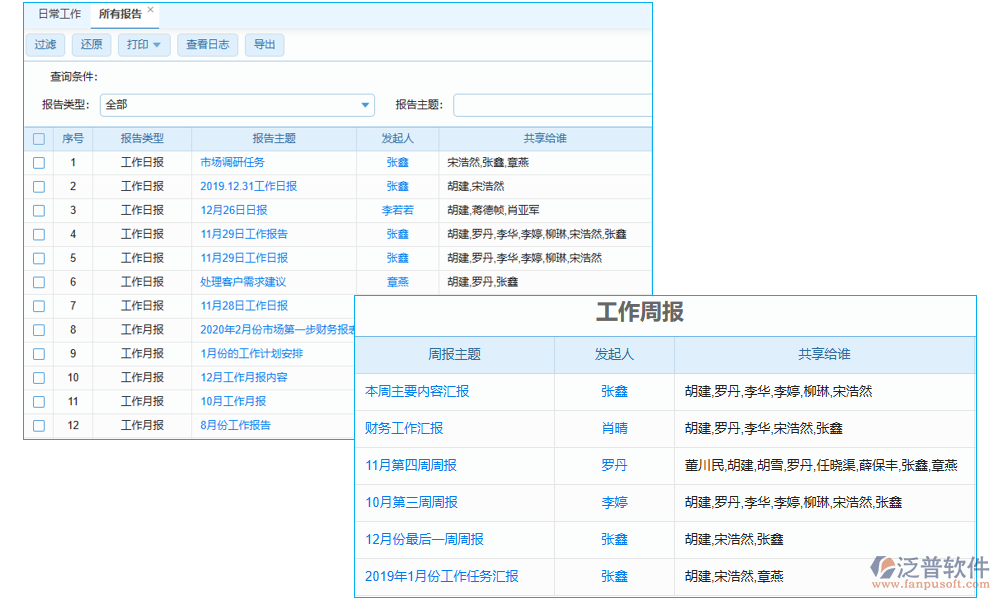Click initiator 肖晴 in 财务工作汇报 row
Screen dimensions: 1000x600
click(613, 430)
